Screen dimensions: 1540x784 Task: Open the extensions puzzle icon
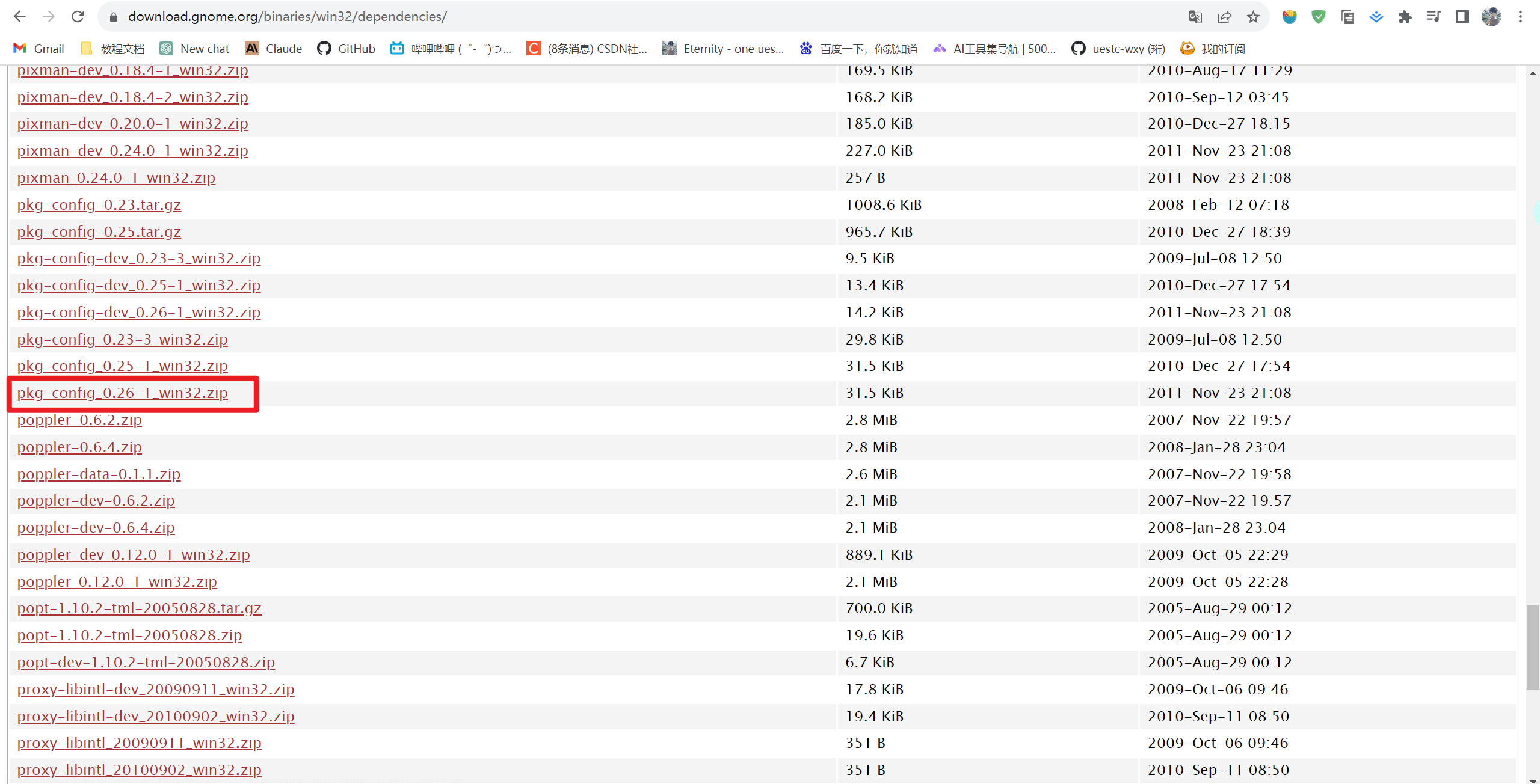tap(1405, 17)
